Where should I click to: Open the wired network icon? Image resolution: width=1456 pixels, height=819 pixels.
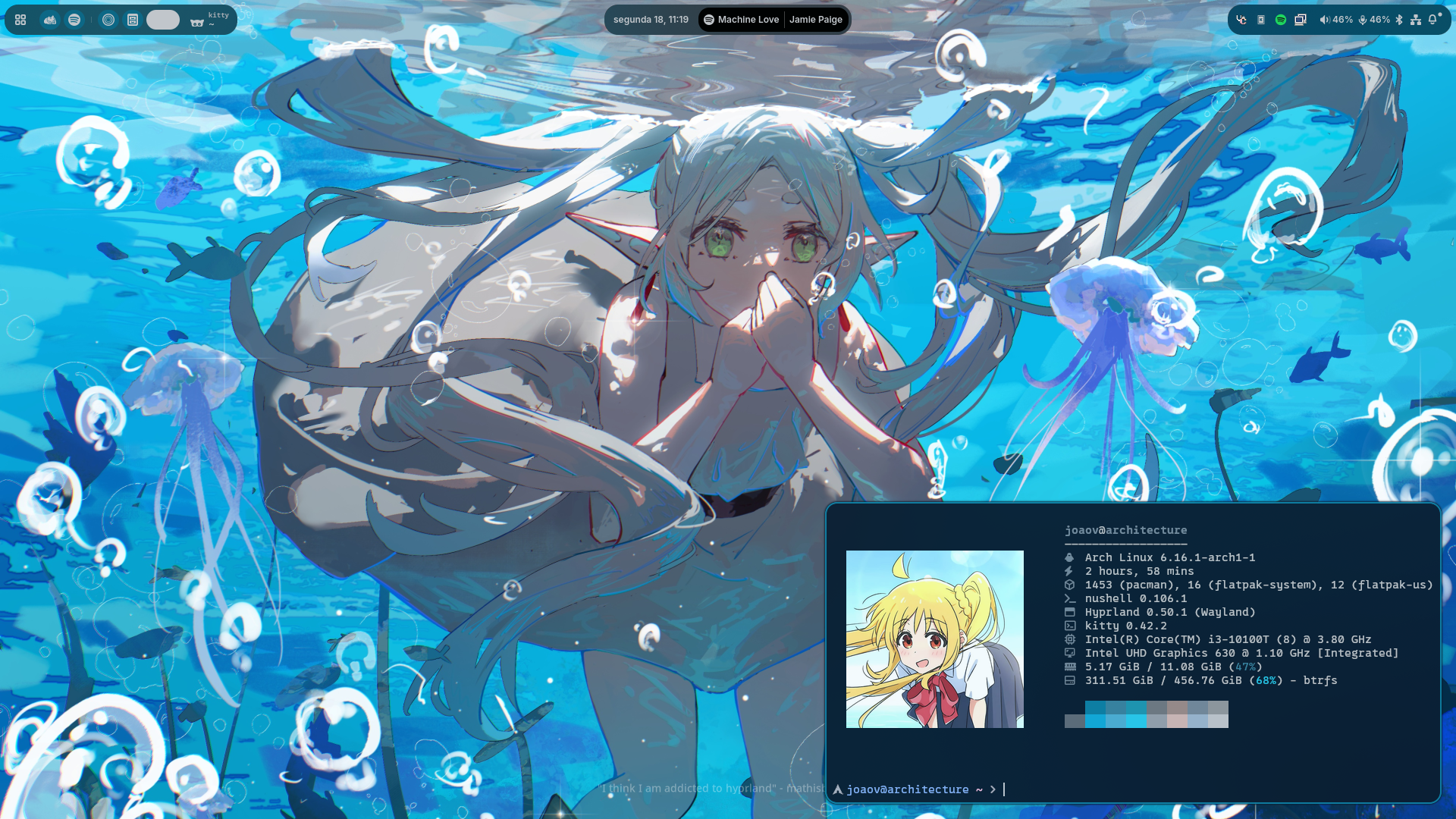coord(1416,20)
